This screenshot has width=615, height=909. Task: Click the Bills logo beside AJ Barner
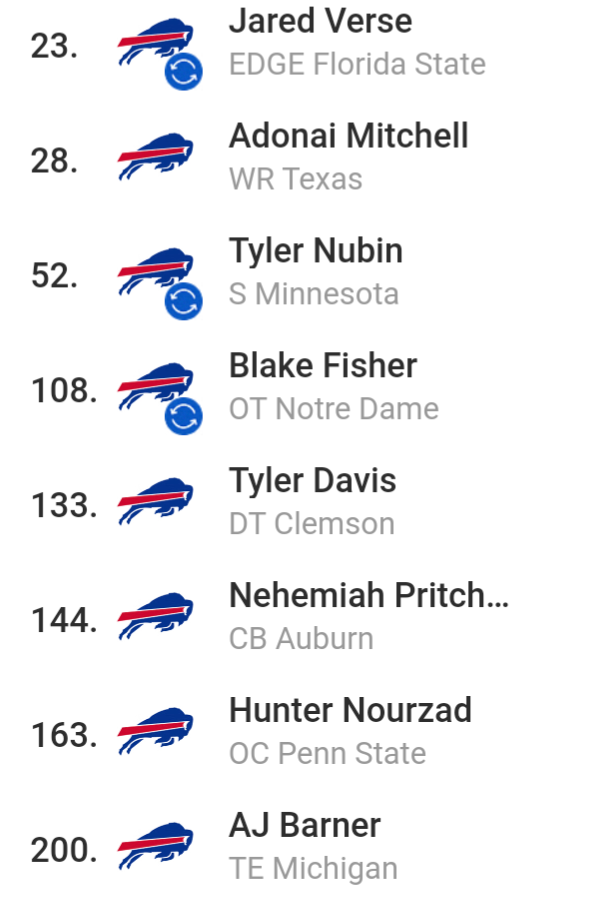pos(155,845)
